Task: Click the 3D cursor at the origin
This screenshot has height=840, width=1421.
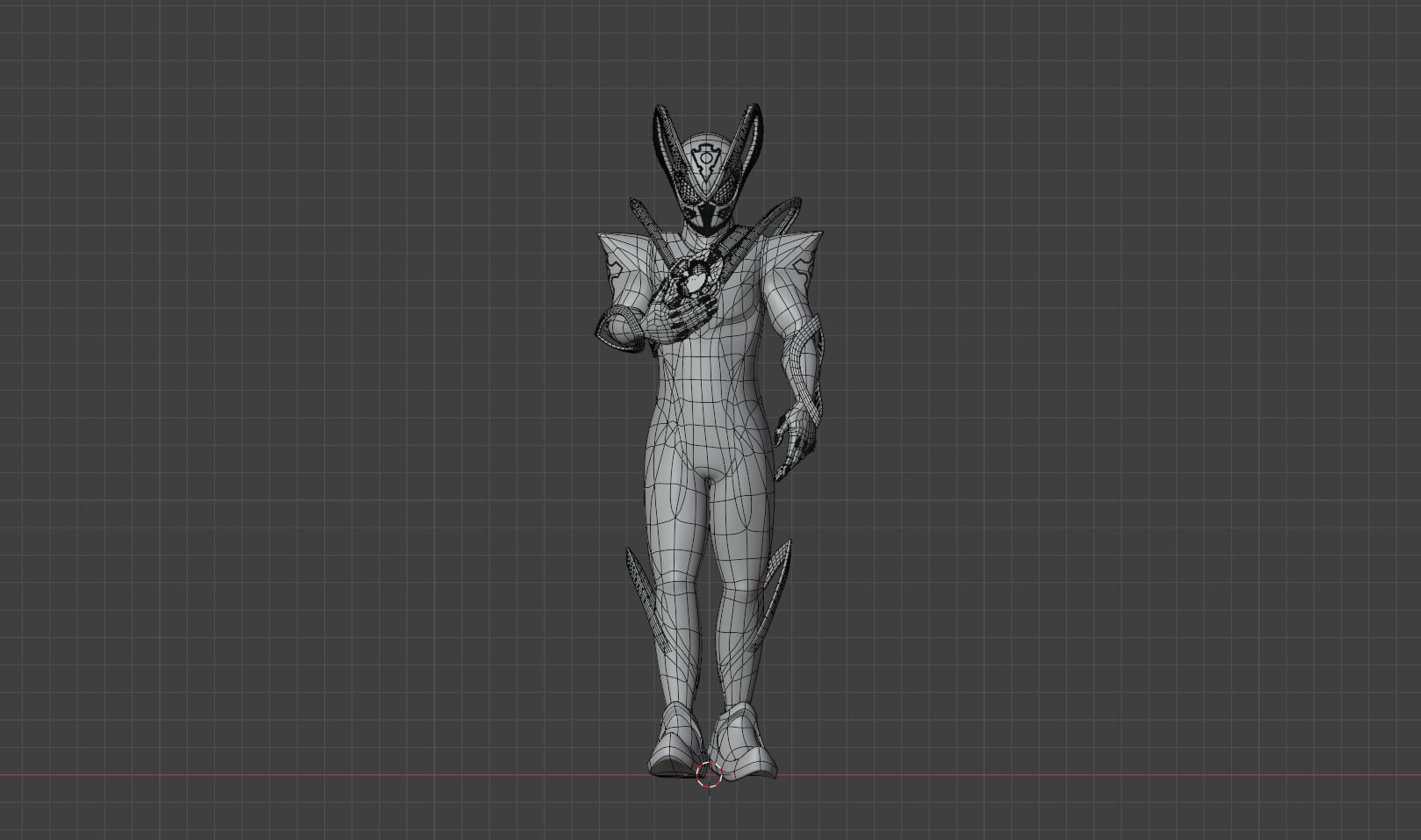Action: click(x=709, y=775)
